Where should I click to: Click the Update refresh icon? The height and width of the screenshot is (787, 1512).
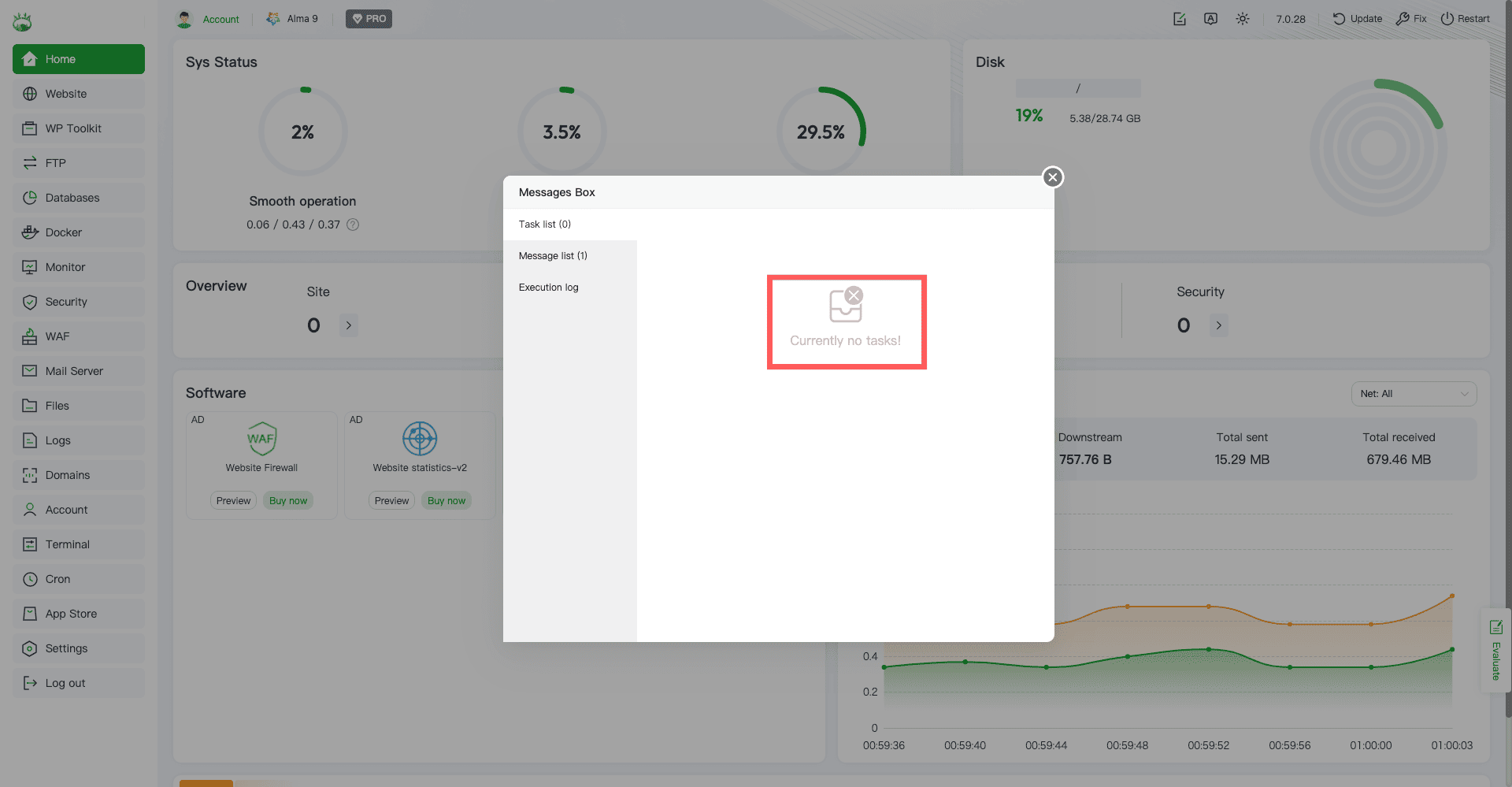1339,19
